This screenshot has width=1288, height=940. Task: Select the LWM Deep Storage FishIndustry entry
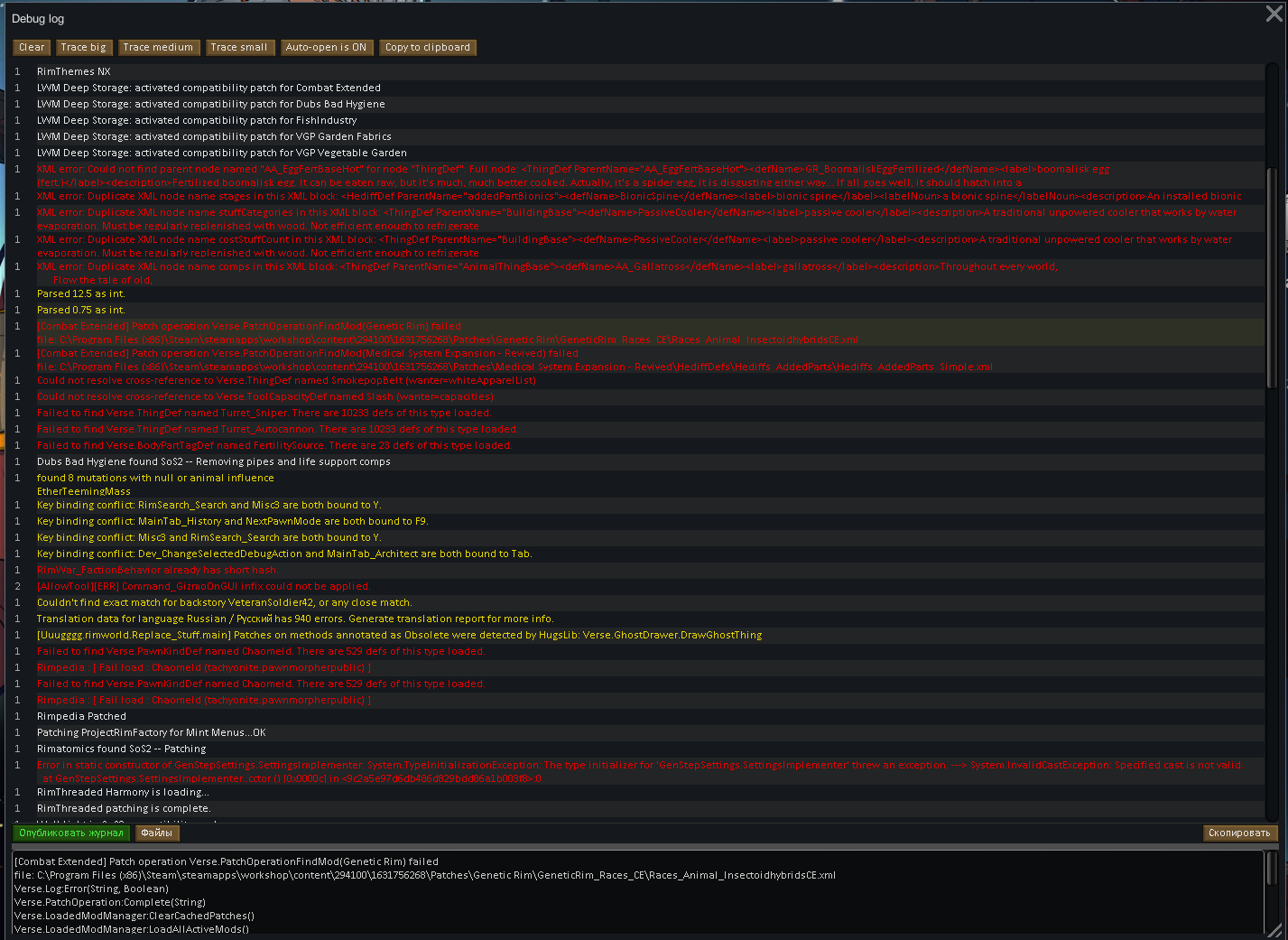pyautogui.click(x=638, y=121)
